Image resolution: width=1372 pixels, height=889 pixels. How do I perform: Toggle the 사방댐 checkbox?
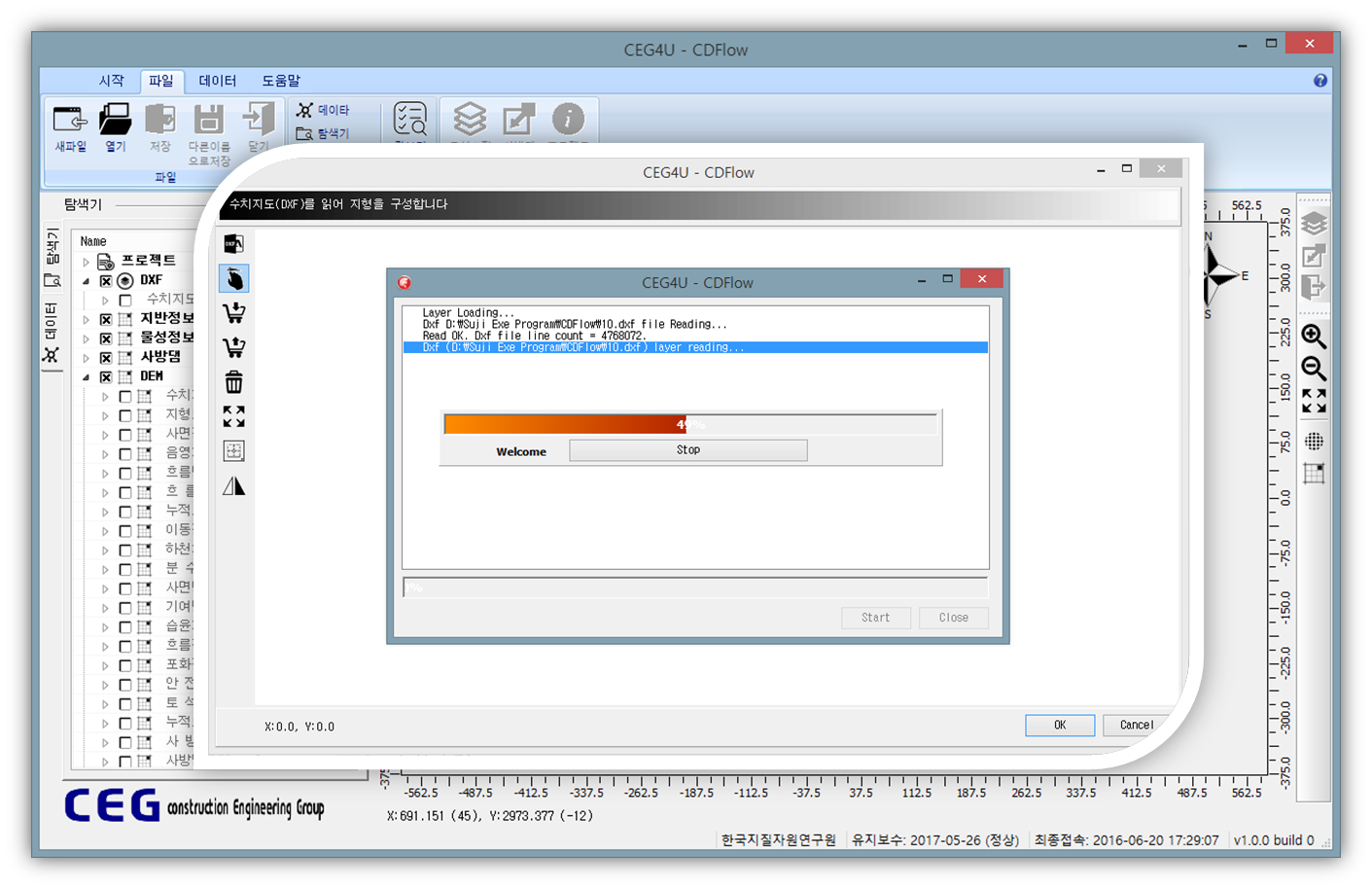click(106, 358)
